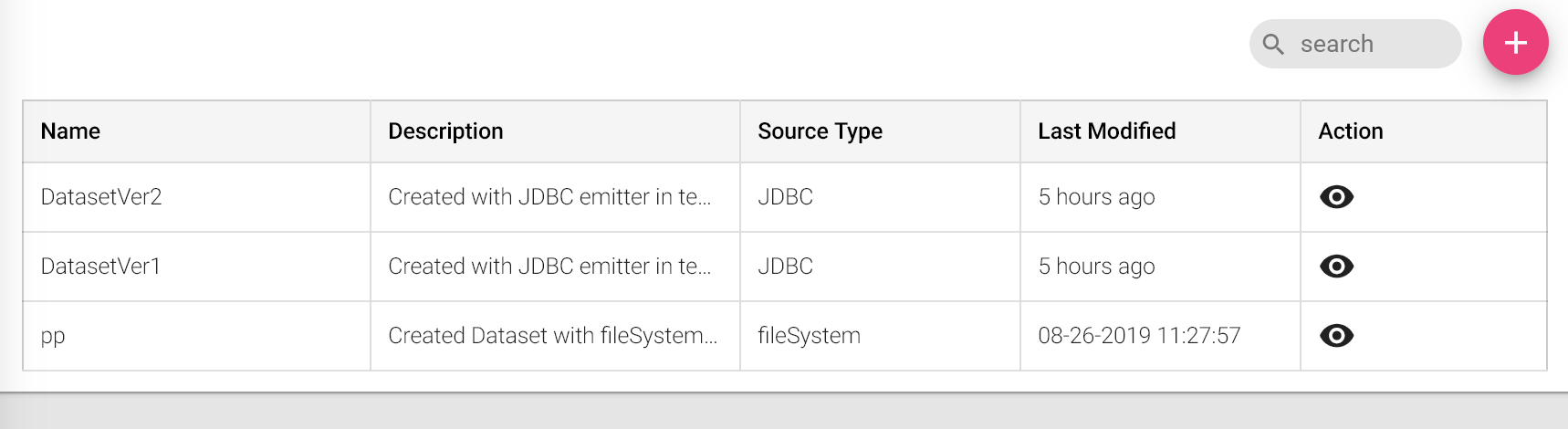1568x429 pixels.
Task: Click the 08-26-2019 11:27:57 timestamp cell
Action: pos(1138,336)
